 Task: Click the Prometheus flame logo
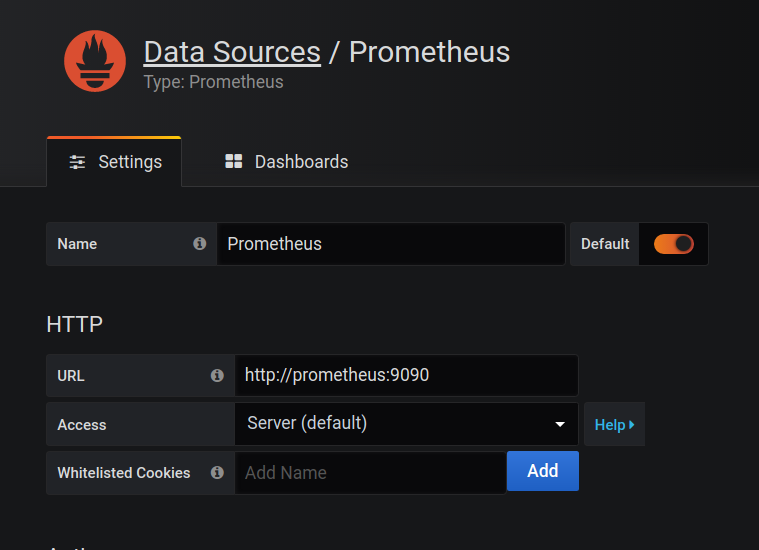95,61
